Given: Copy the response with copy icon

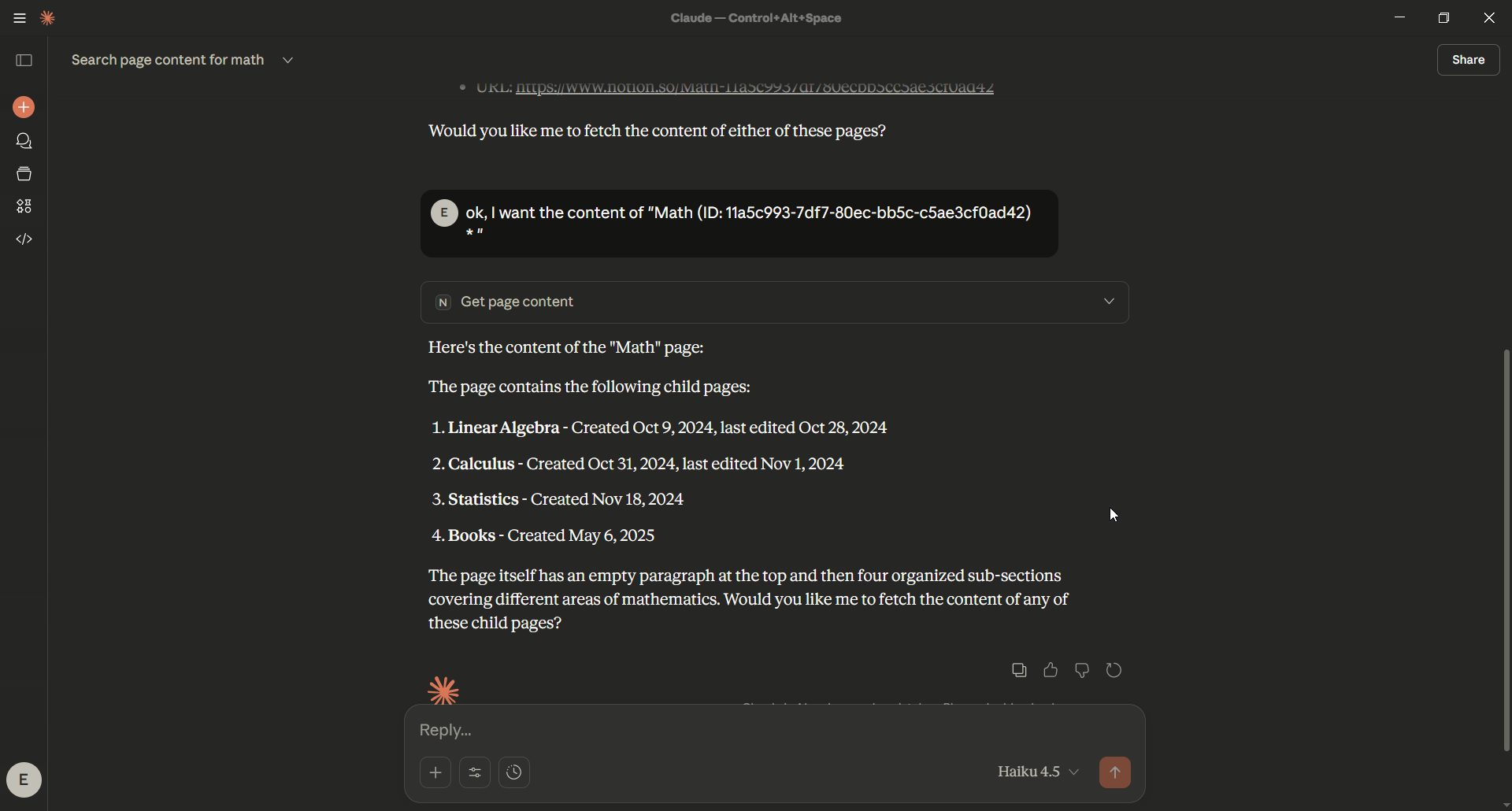Looking at the screenshot, I should (x=1019, y=670).
